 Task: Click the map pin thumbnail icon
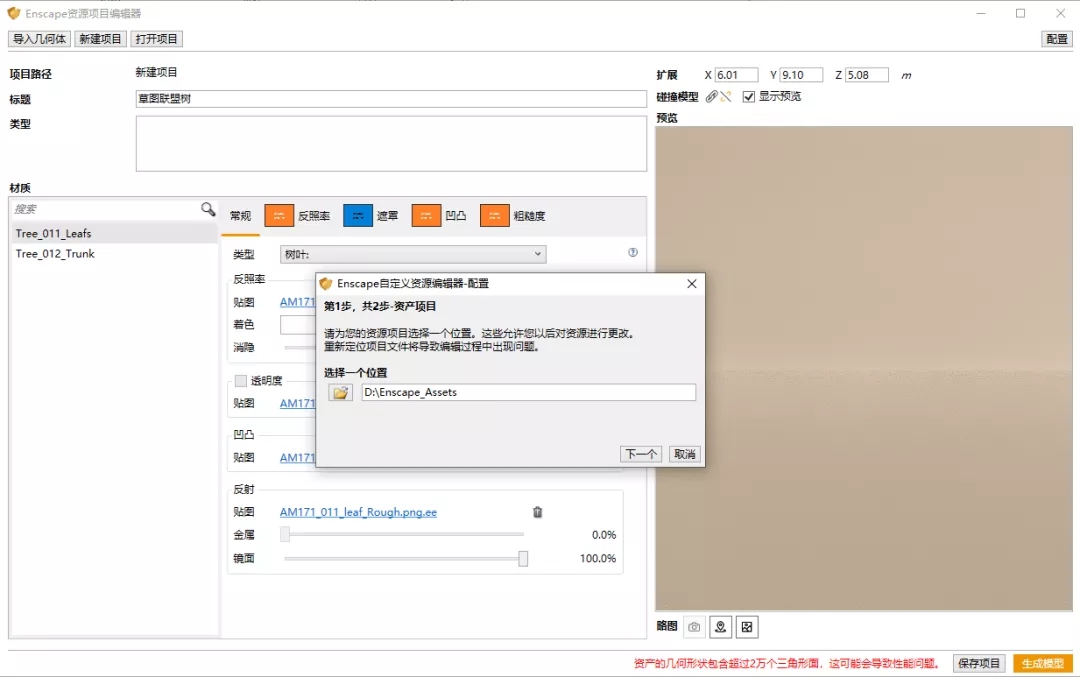(720, 627)
